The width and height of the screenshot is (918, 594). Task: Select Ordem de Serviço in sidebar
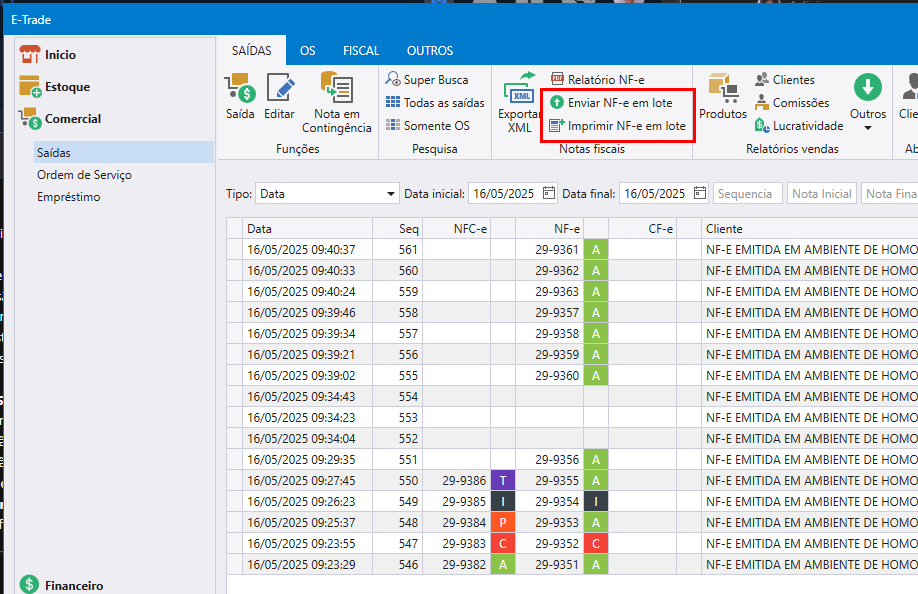84,174
